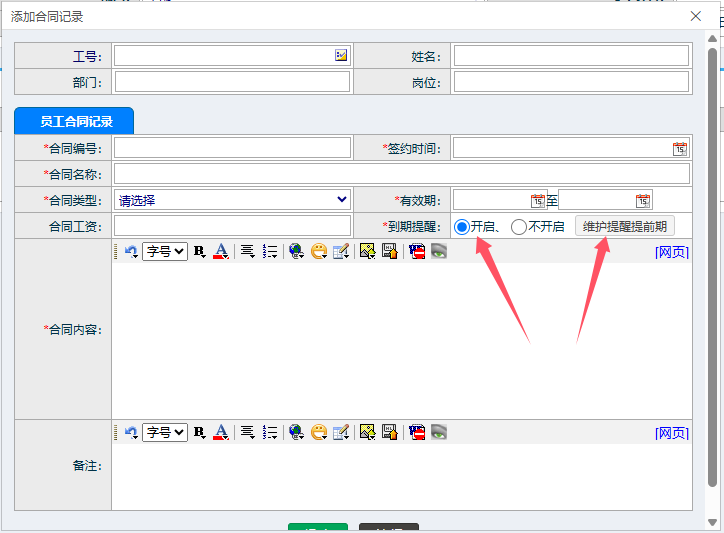The height and width of the screenshot is (533, 724).
Task: Click the undo icon in 合同内容 editor
Action: tap(131, 252)
